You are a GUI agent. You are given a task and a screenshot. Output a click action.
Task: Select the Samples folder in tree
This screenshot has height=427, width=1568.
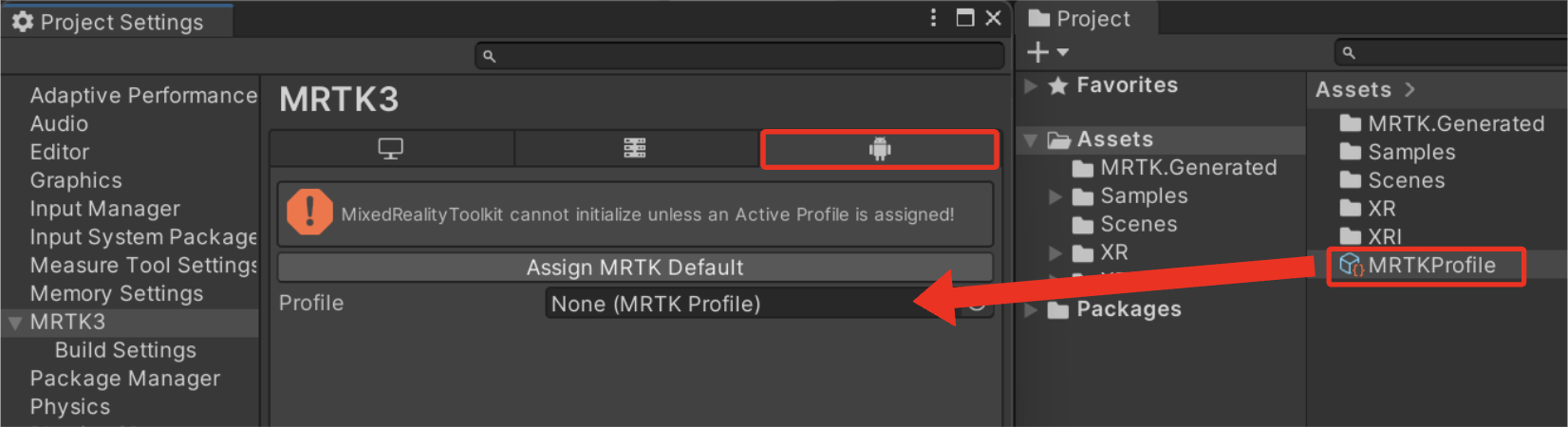coord(1144,196)
